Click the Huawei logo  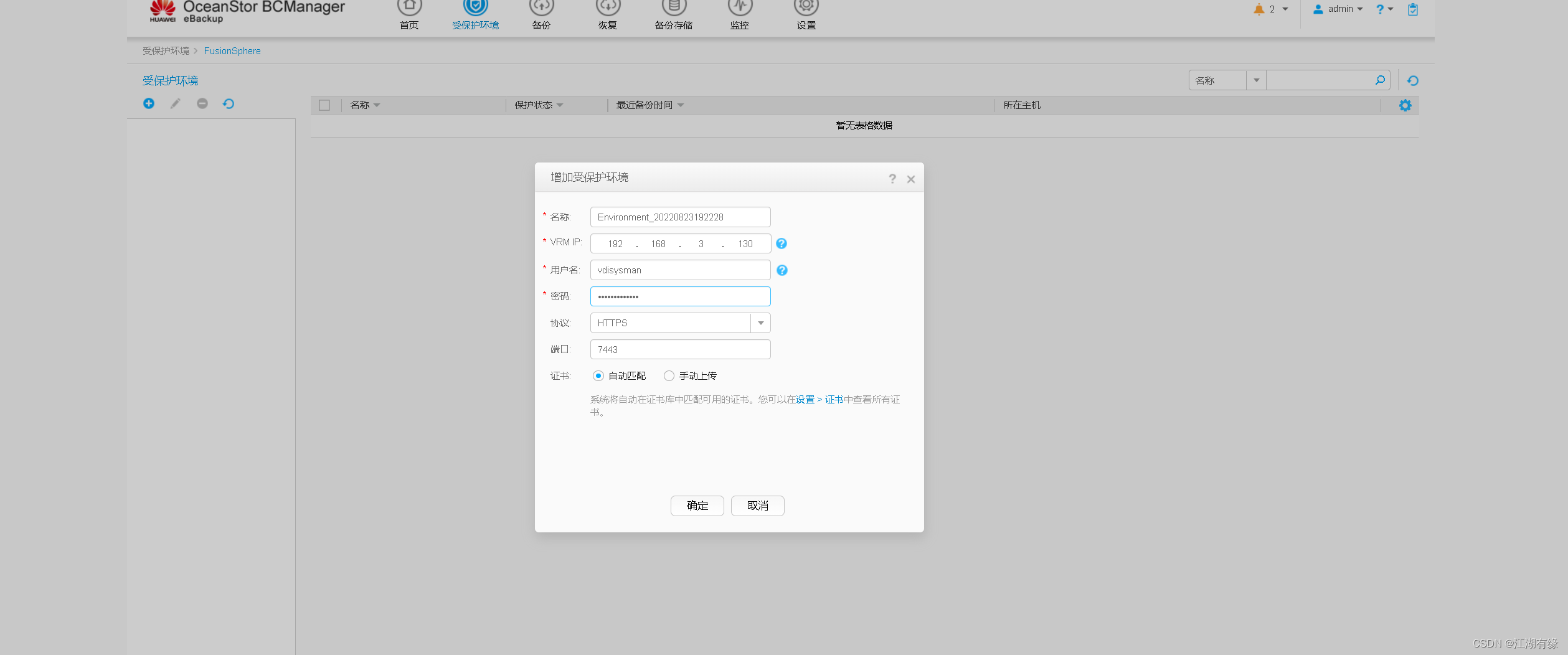point(163,11)
